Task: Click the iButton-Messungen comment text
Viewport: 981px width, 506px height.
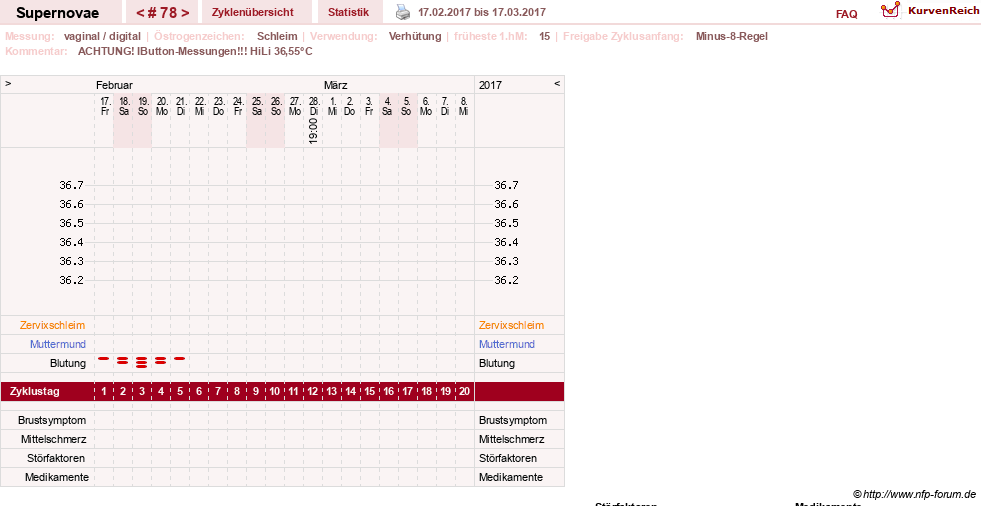Action: (x=195, y=51)
